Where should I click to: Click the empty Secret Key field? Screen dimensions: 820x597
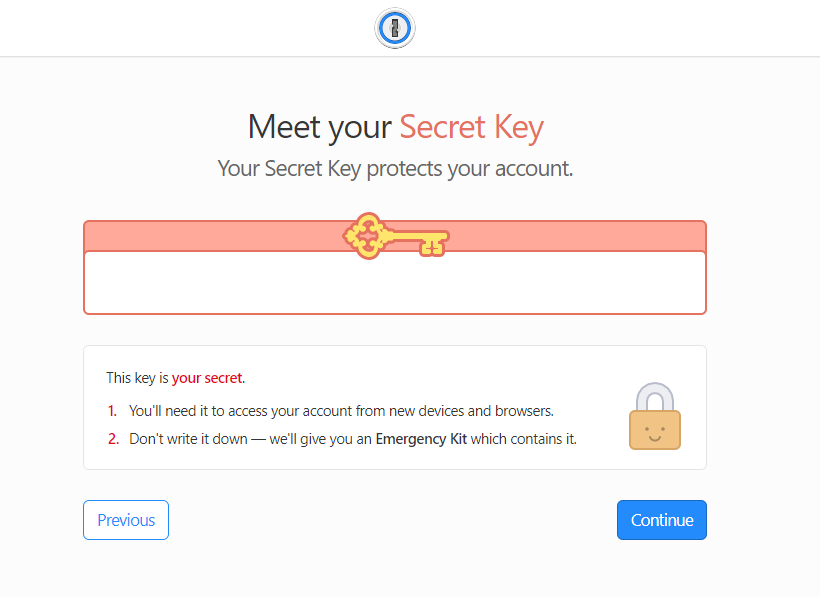395,282
